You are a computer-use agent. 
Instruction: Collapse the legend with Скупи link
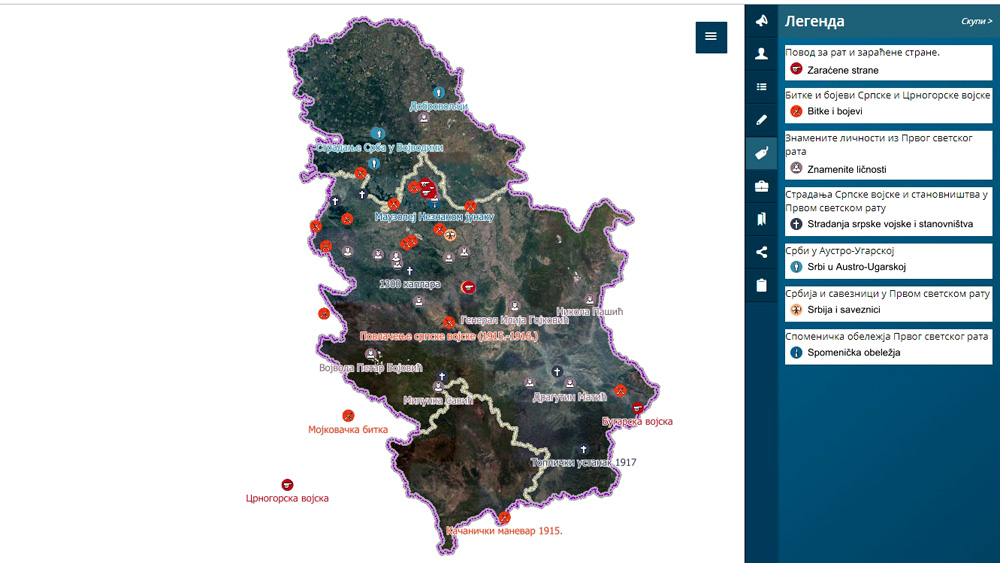(976, 21)
